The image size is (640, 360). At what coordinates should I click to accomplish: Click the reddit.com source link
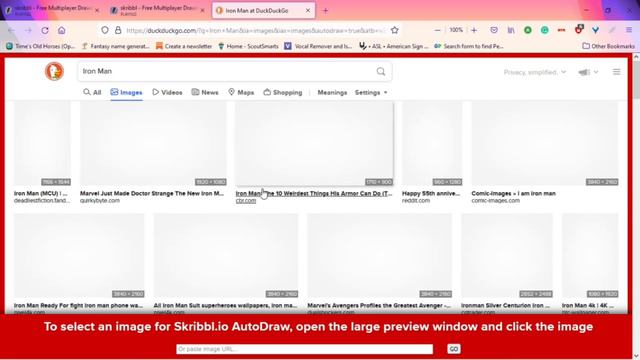tap(416, 201)
